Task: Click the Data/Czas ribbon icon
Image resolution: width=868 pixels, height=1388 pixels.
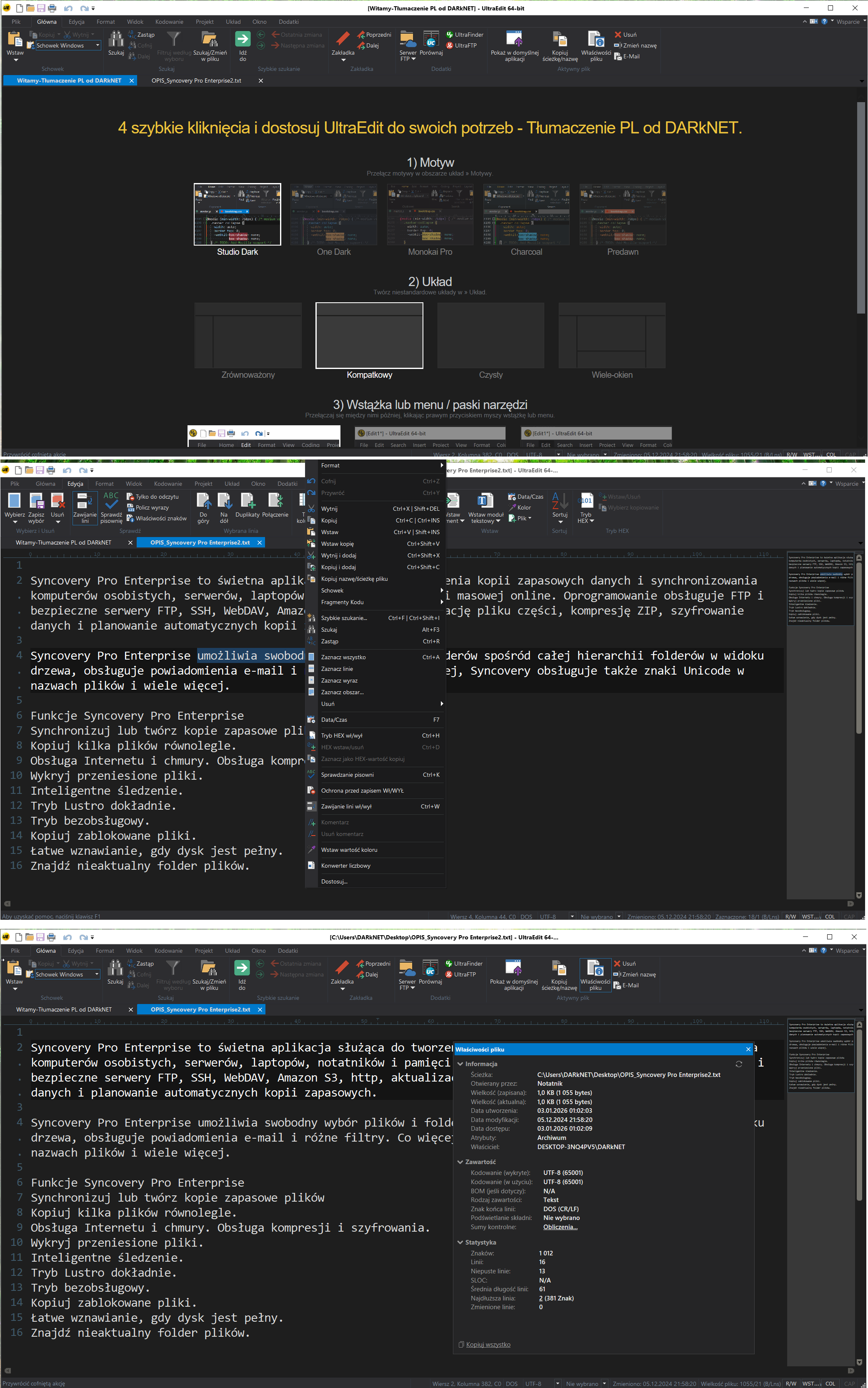Action: (512, 497)
